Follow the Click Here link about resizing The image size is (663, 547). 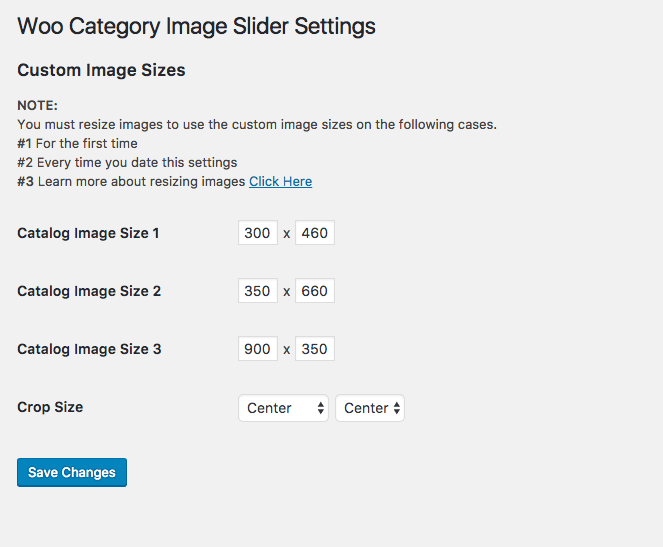pyautogui.click(x=280, y=181)
